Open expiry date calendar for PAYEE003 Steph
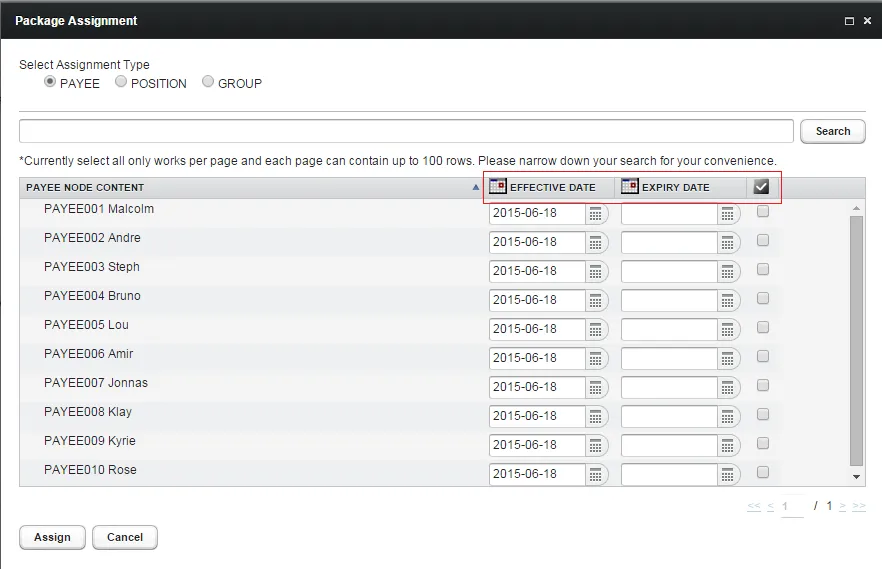Viewport: 882px width, 569px height. pos(727,272)
